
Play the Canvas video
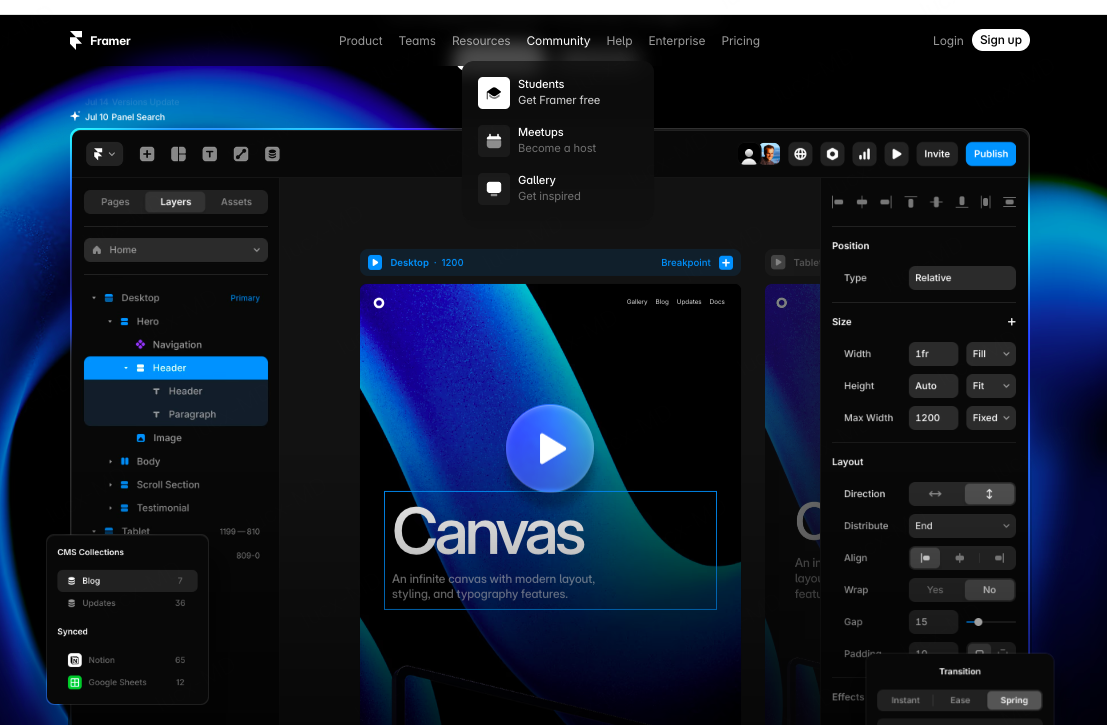click(550, 448)
